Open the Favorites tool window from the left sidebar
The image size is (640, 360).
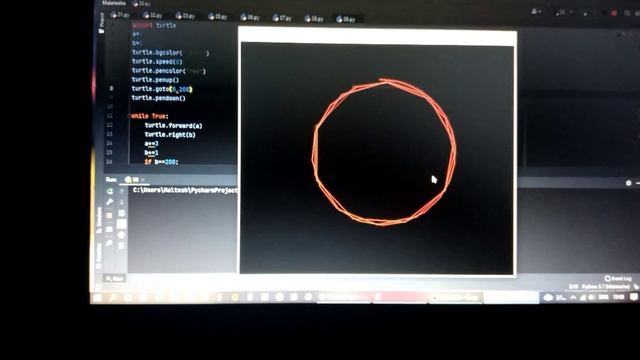pos(98,256)
